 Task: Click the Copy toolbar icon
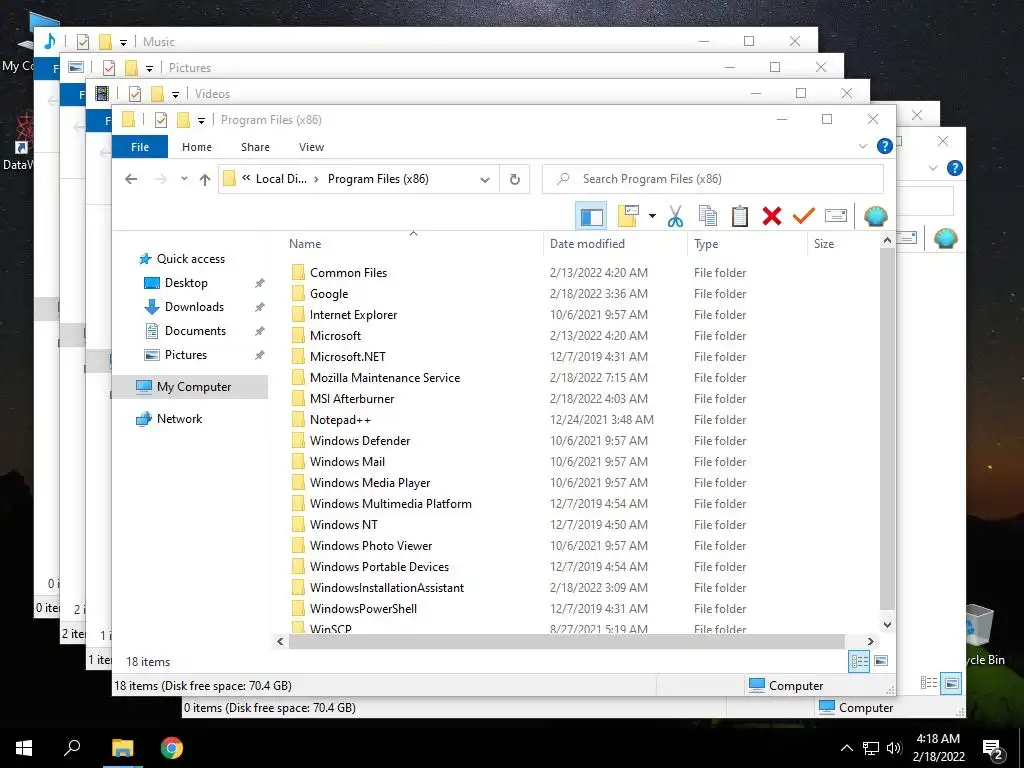707,216
